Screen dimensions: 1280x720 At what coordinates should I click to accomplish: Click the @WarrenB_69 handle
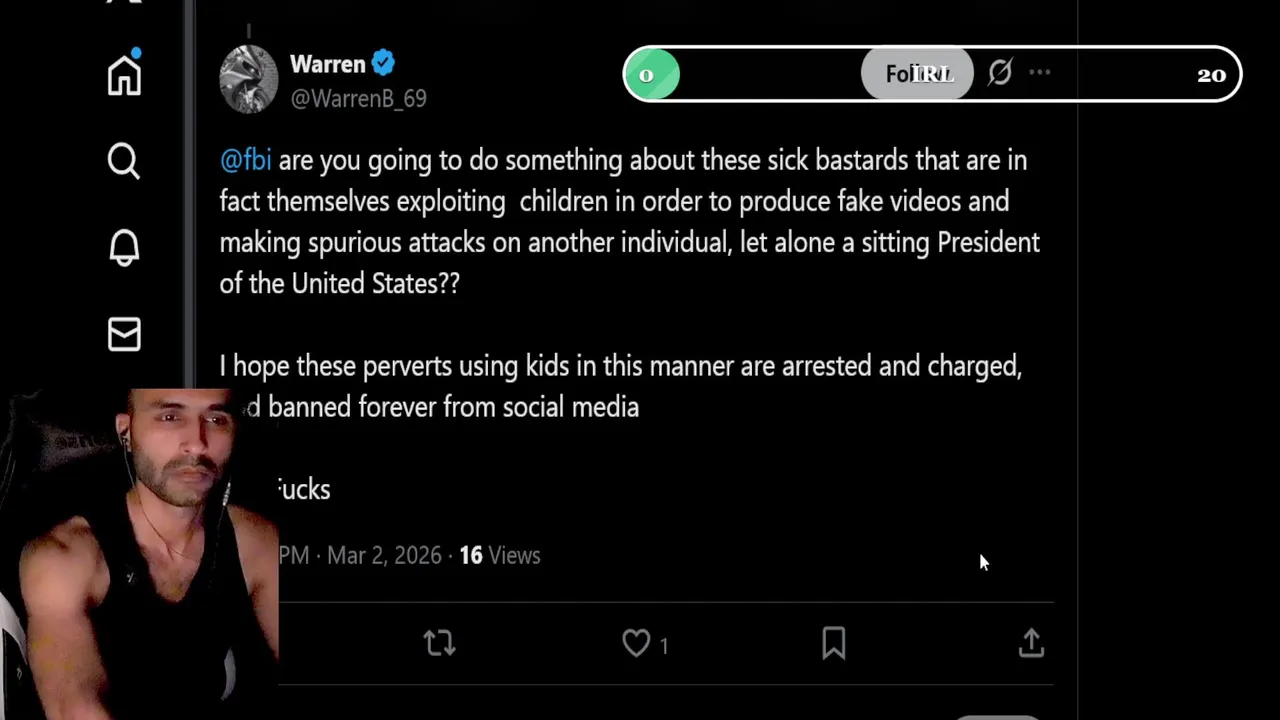(x=358, y=98)
